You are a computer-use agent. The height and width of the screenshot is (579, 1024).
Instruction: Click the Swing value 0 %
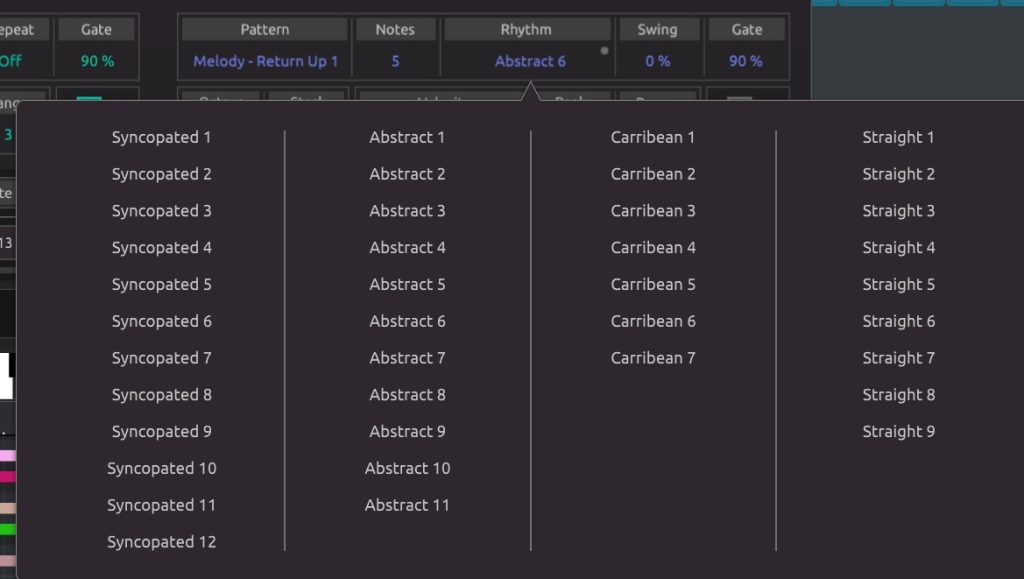coord(657,62)
